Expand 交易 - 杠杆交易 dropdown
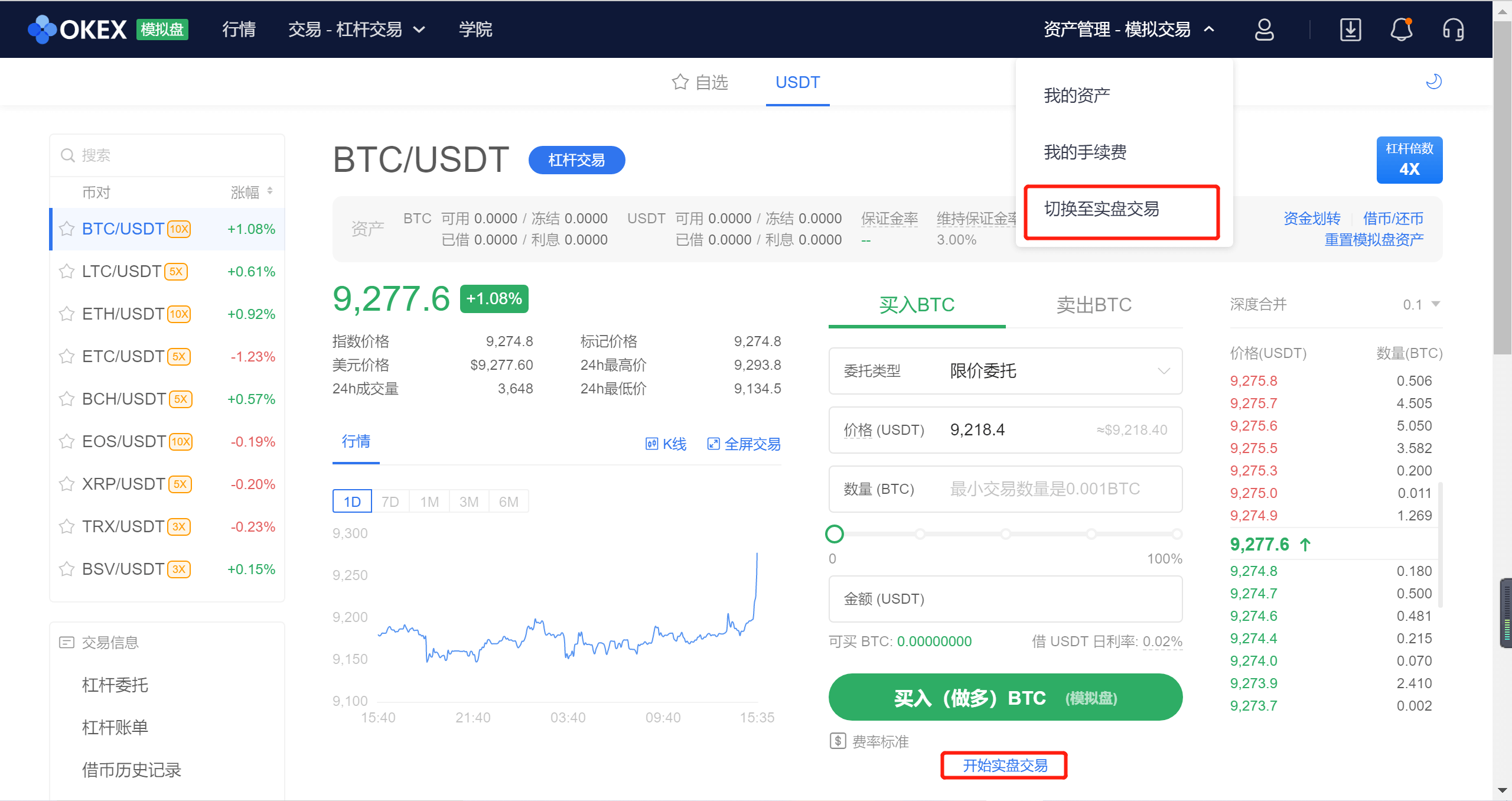The image size is (1512, 801). click(x=357, y=30)
